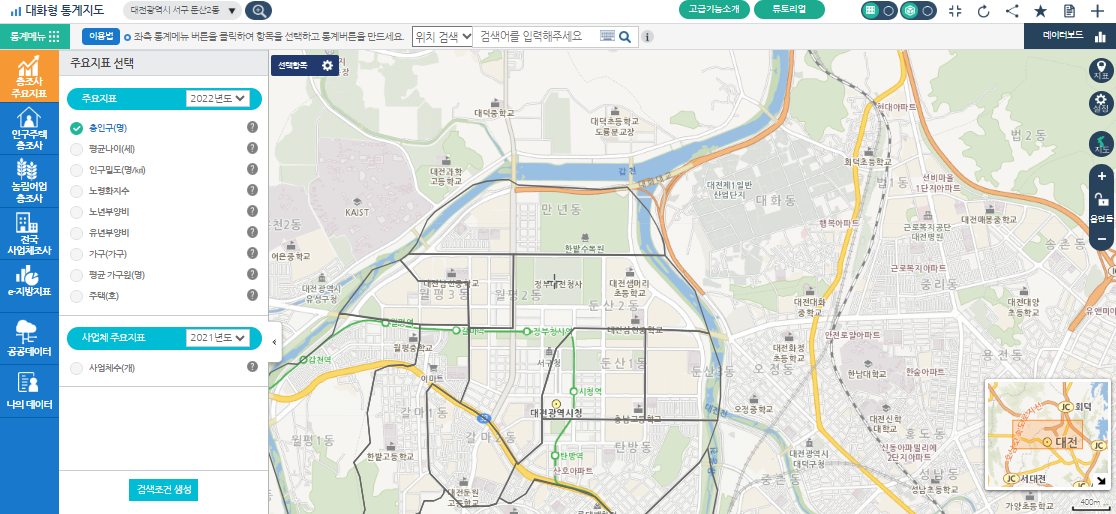Open the 데이터보드 panel tab

[x=1069, y=36]
